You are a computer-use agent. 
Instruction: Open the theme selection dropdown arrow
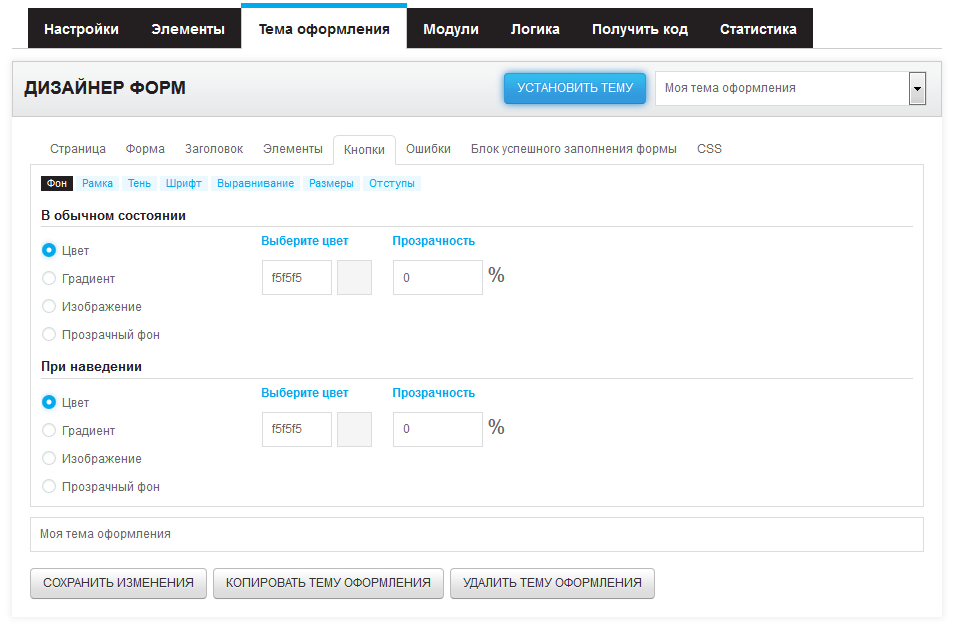(917, 88)
